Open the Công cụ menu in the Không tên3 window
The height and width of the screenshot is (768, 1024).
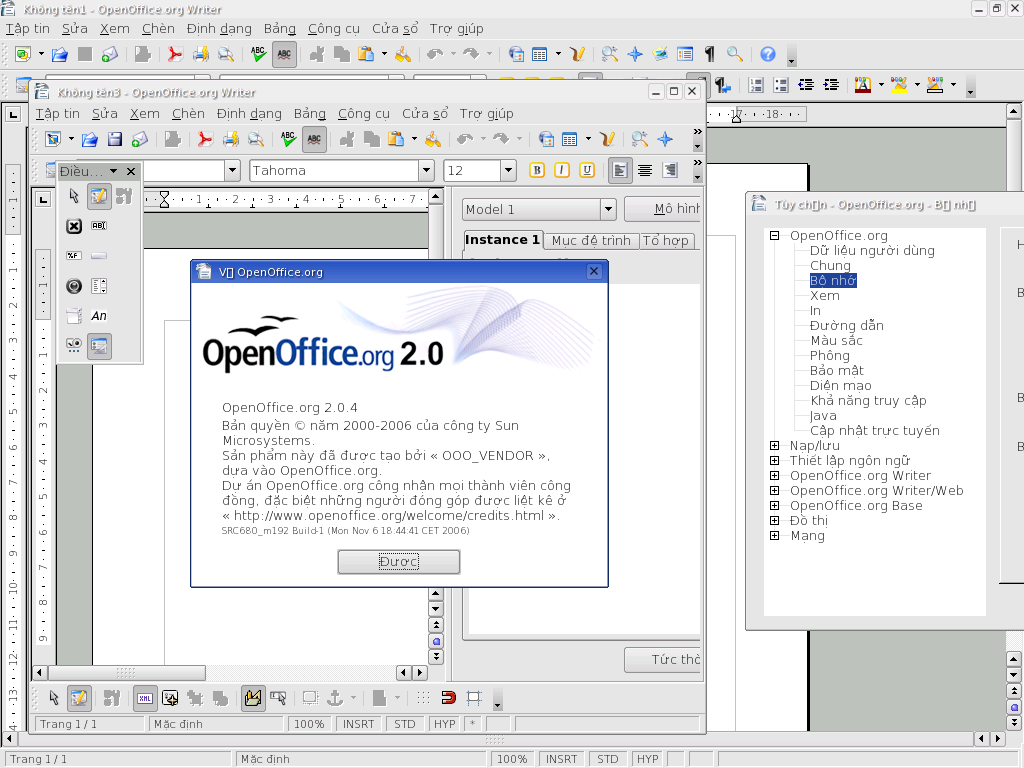(x=364, y=114)
